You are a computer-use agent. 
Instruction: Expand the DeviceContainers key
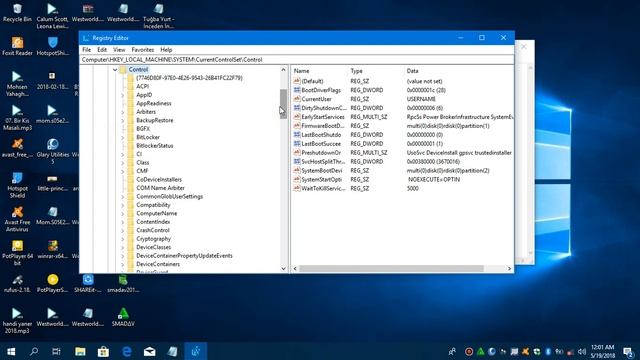tap(122, 264)
